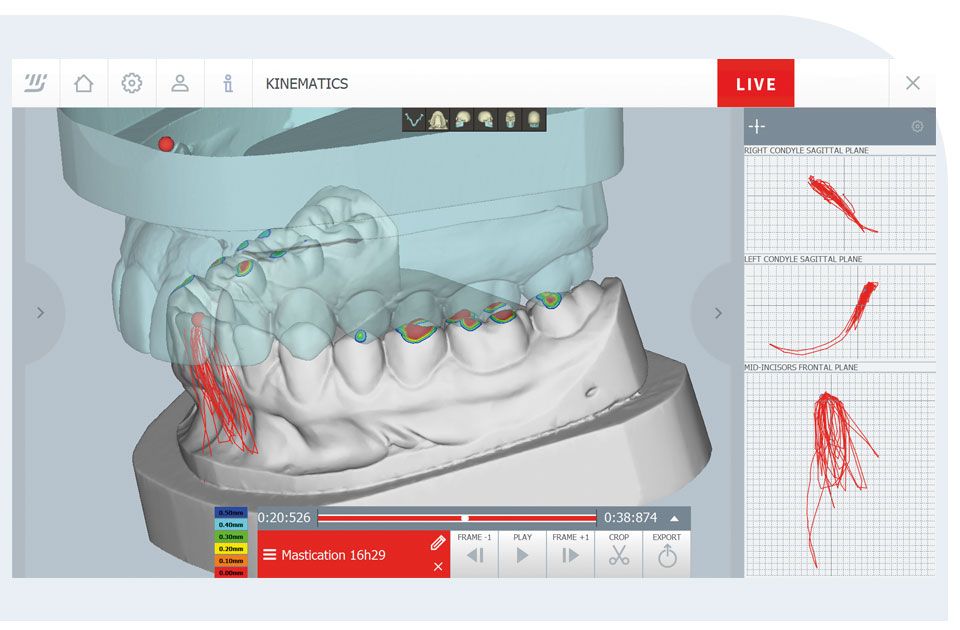
Task: Choose skull back view icon
Action: coord(534,120)
